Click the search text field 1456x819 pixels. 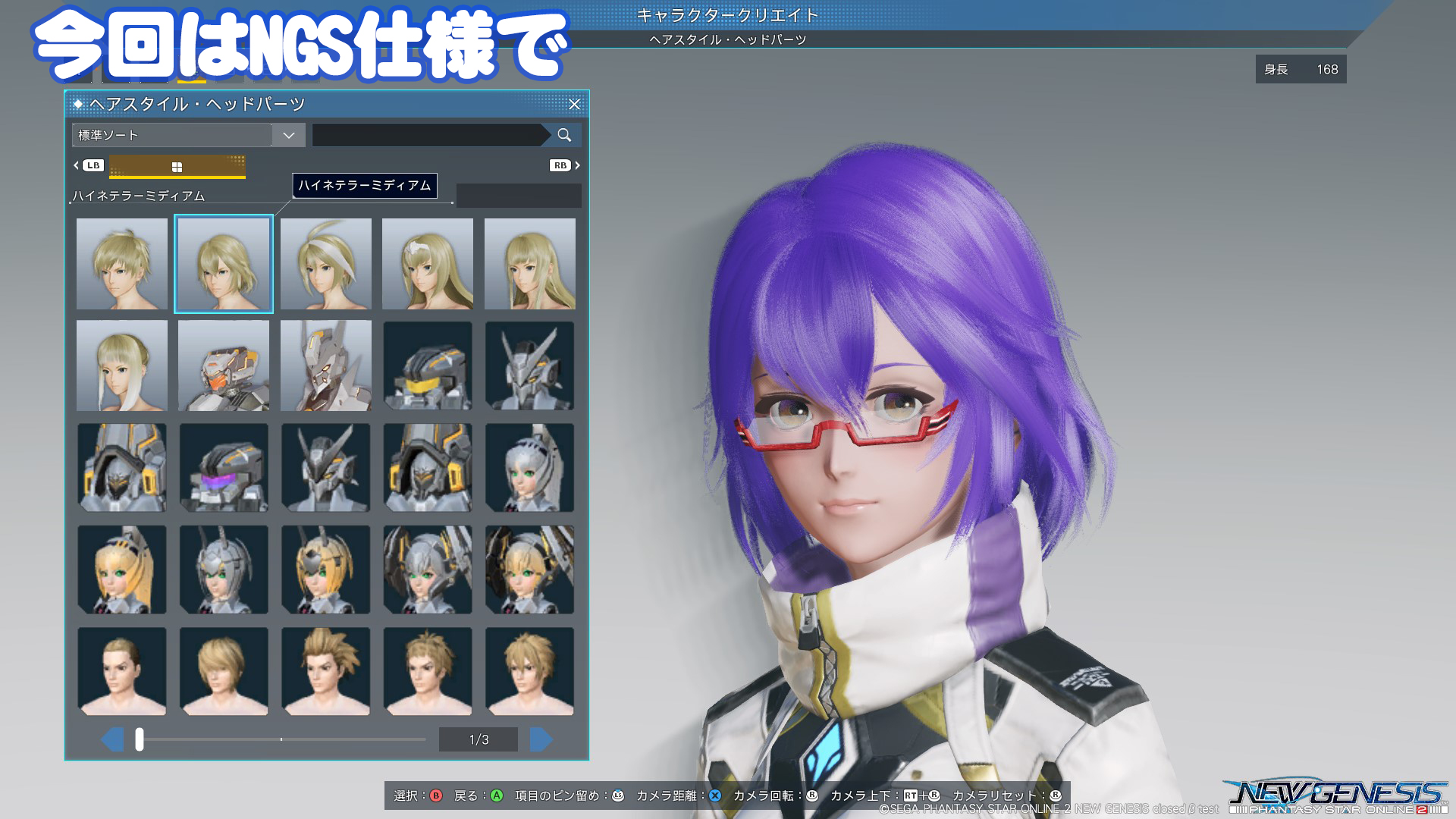(432, 135)
